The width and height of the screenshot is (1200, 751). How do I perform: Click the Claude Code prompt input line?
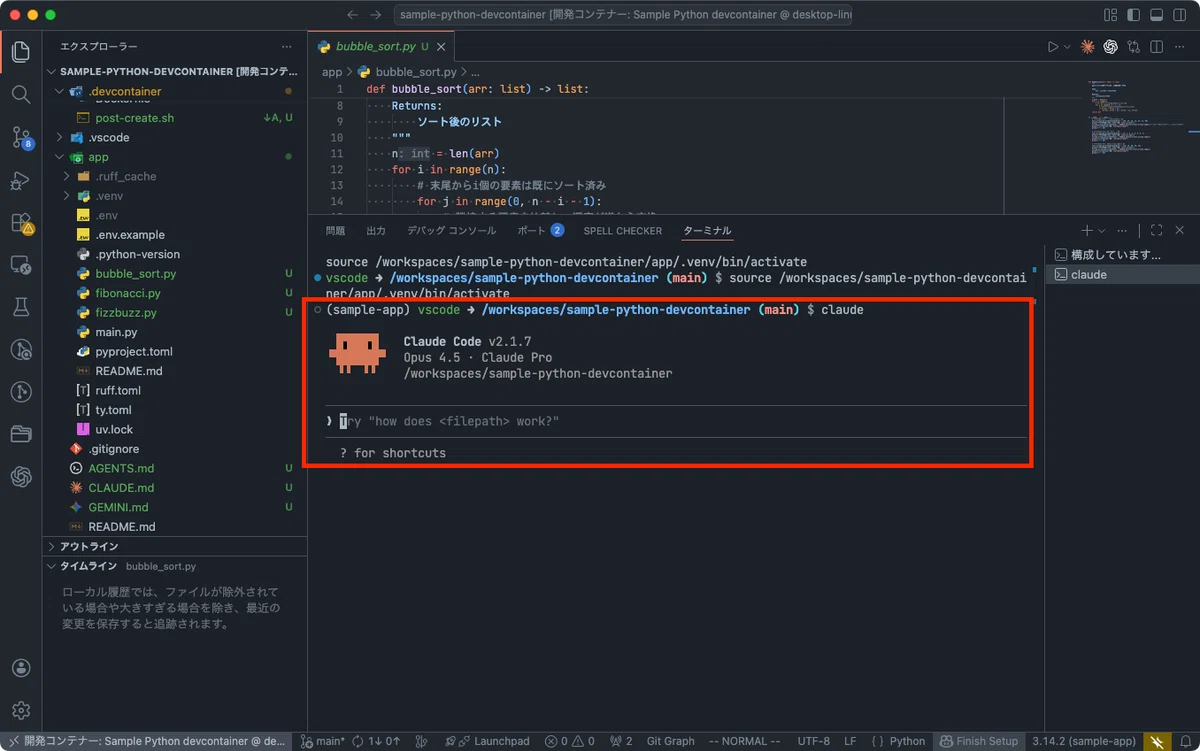pos(677,421)
